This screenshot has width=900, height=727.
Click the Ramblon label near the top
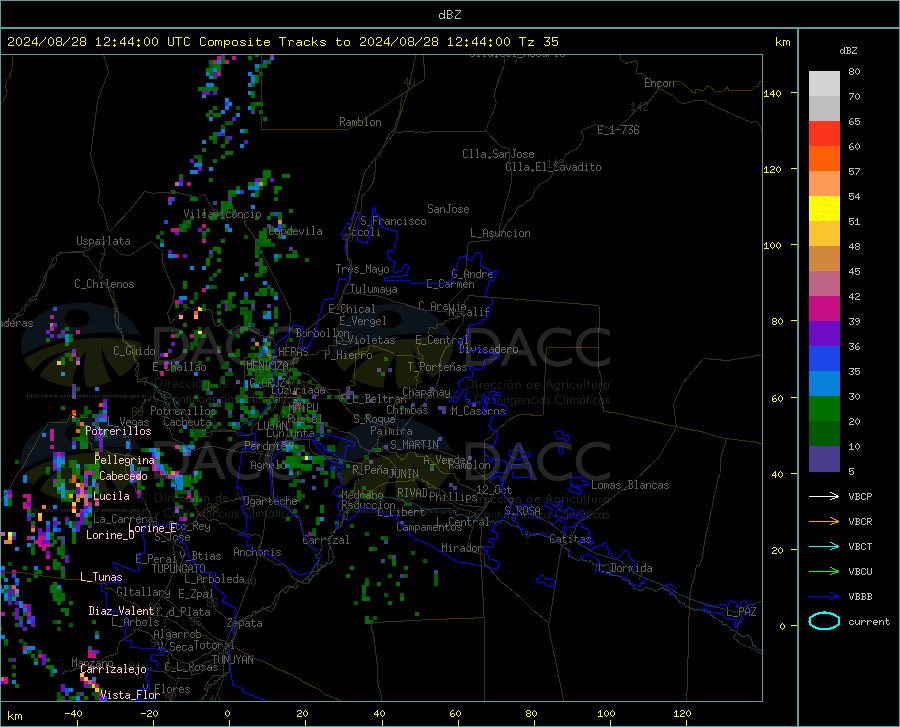(360, 122)
